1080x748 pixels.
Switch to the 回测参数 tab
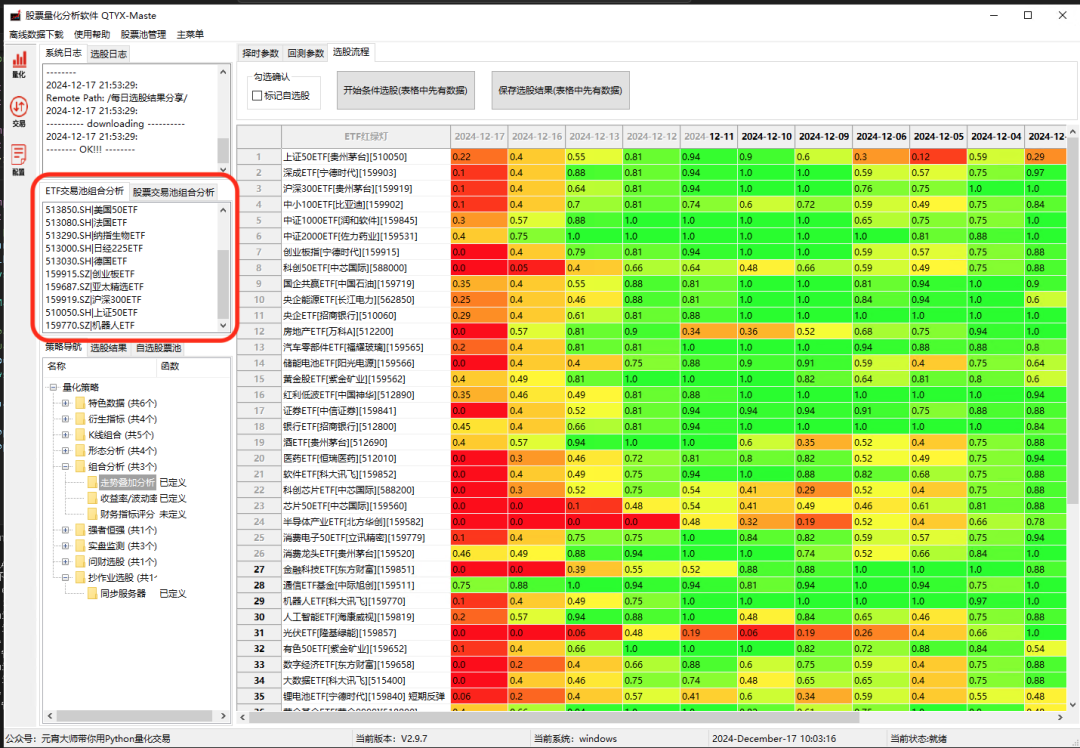click(306, 53)
